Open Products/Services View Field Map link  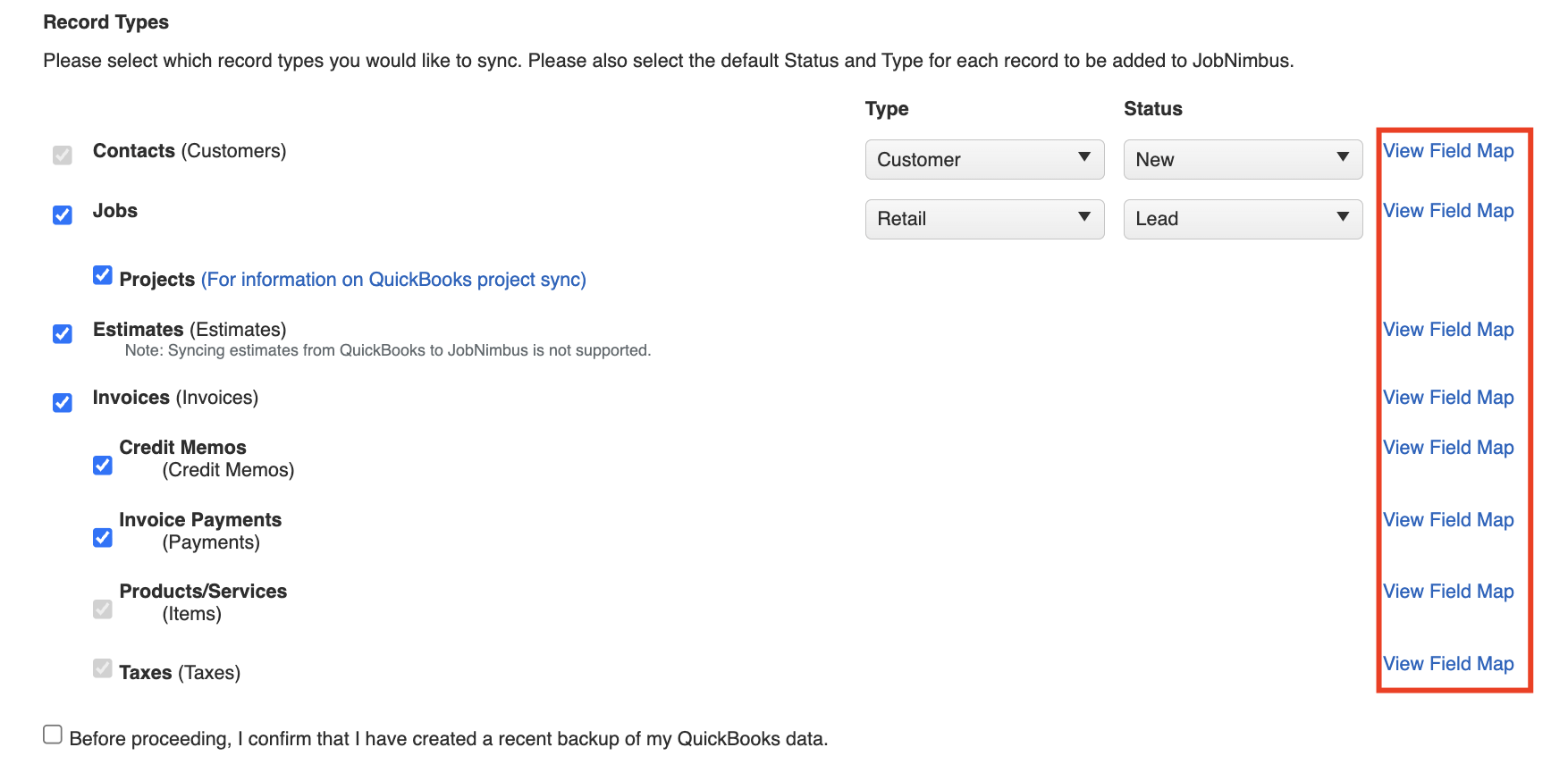[x=1448, y=592]
